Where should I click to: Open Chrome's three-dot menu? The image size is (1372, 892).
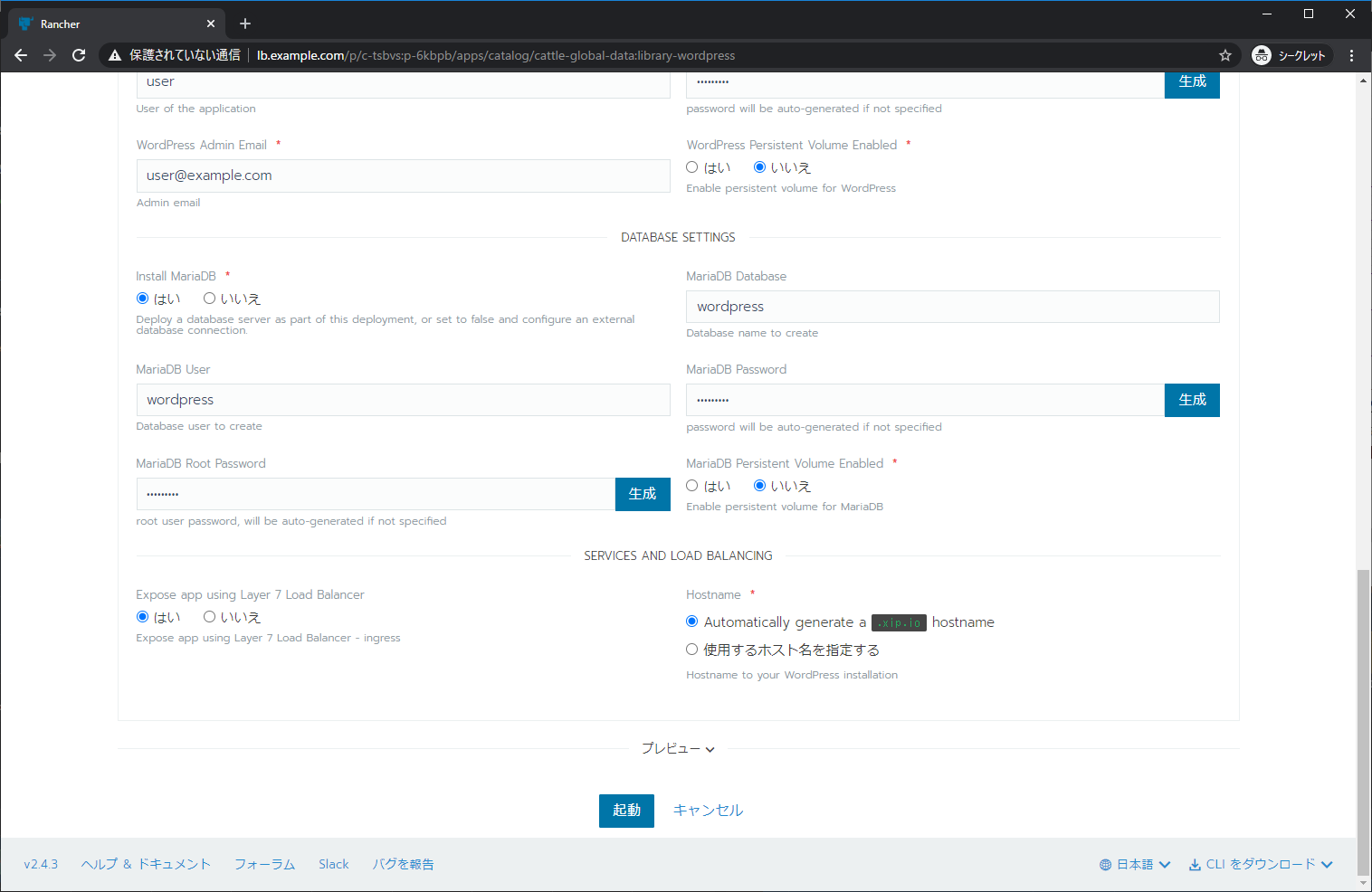pyautogui.click(x=1352, y=55)
